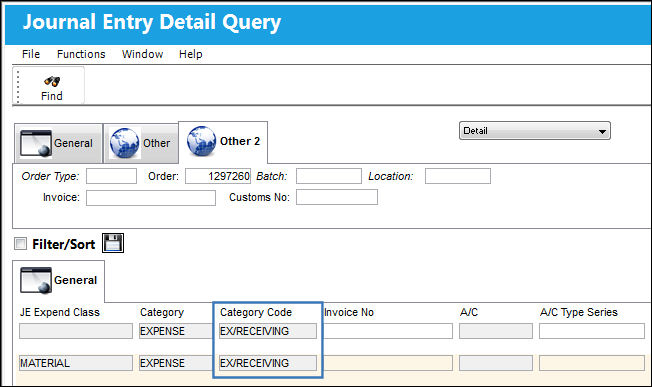
Task: Click the first-row Invoice No cell
Action: pyautogui.click(x=388, y=331)
